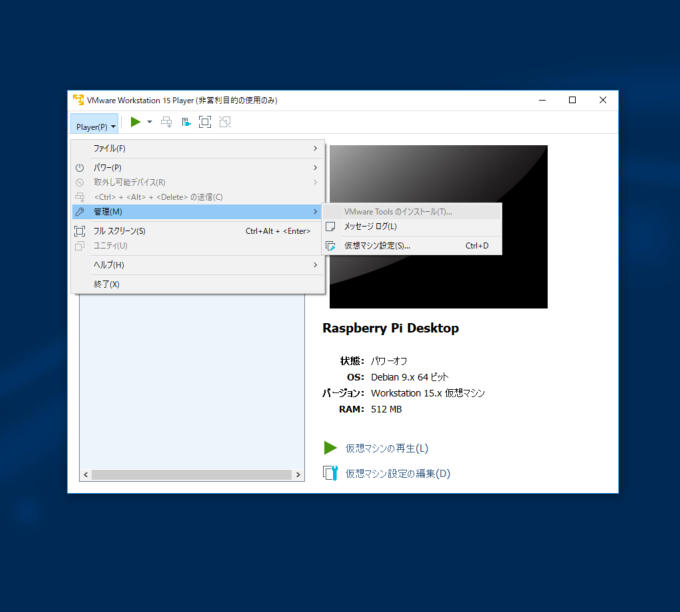Click the virtual machine settings toolbar icon

186,122
